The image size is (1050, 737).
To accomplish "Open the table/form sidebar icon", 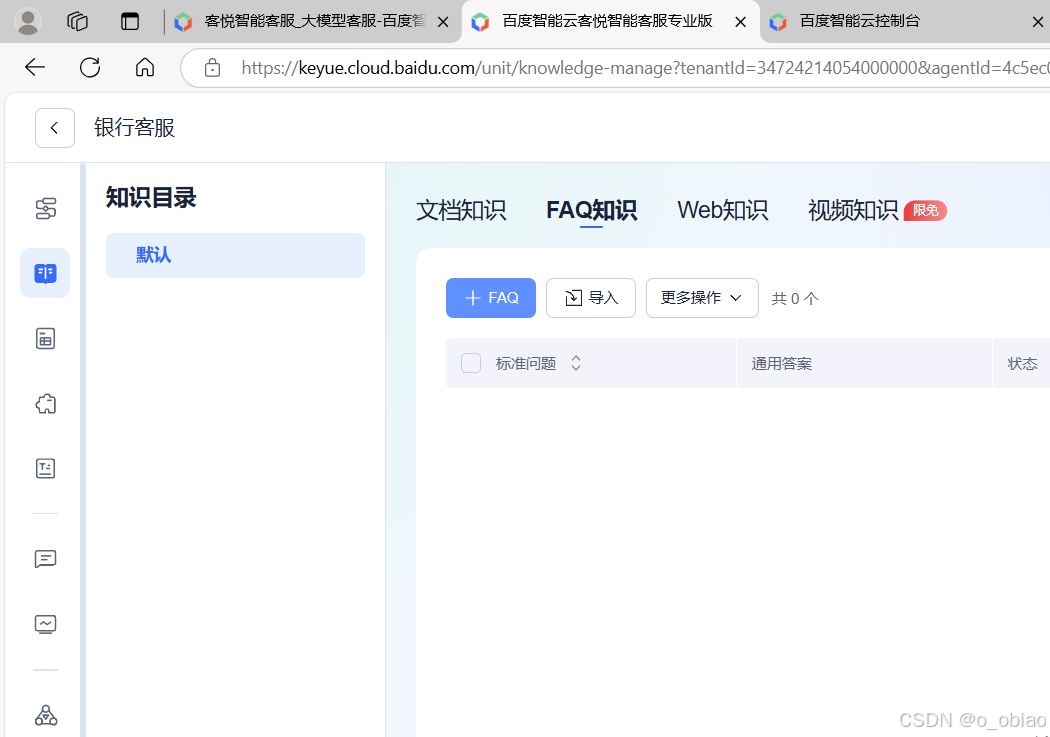I will click(x=46, y=339).
